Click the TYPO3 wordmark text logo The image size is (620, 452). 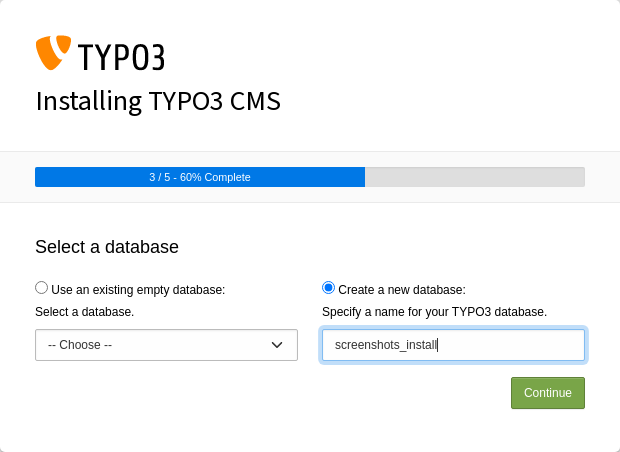point(120,57)
